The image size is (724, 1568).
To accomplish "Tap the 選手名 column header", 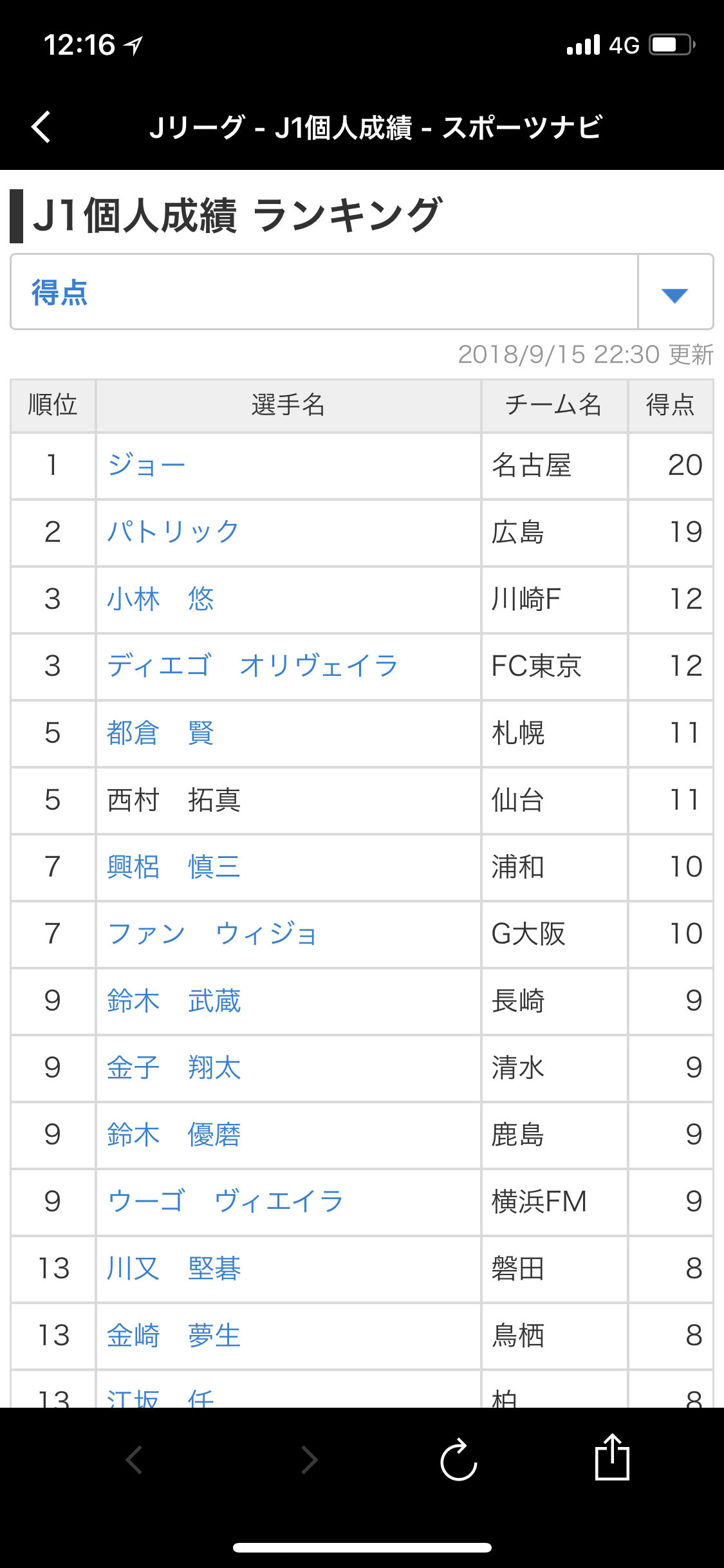I will coord(288,406).
